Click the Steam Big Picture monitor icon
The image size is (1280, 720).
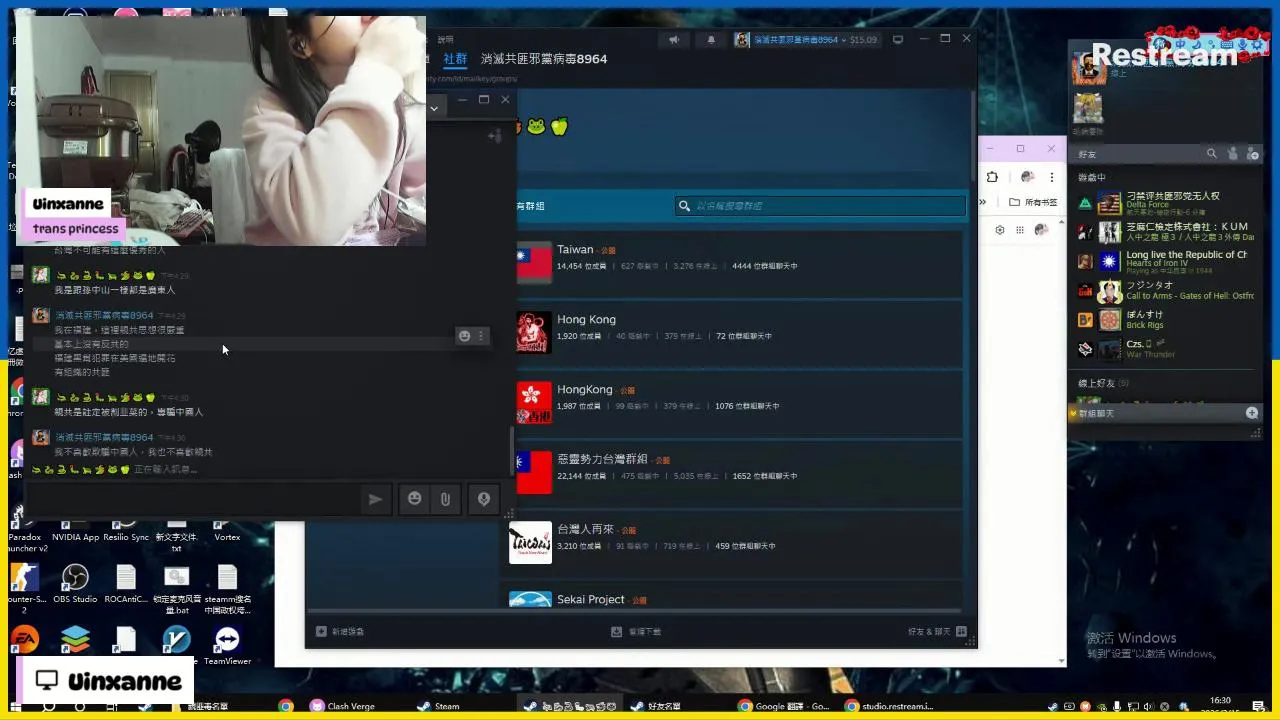pyautogui.click(x=898, y=40)
